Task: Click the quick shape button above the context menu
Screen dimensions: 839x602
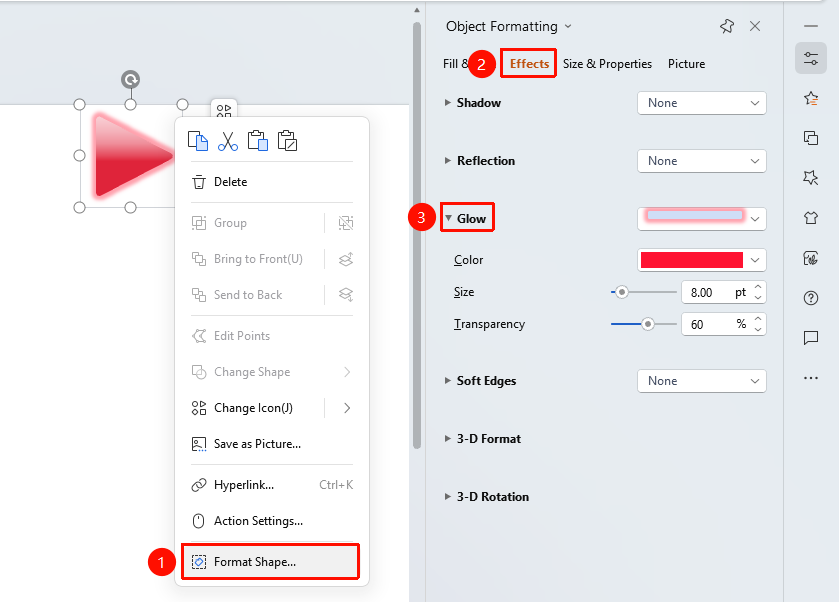Action: (x=224, y=110)
